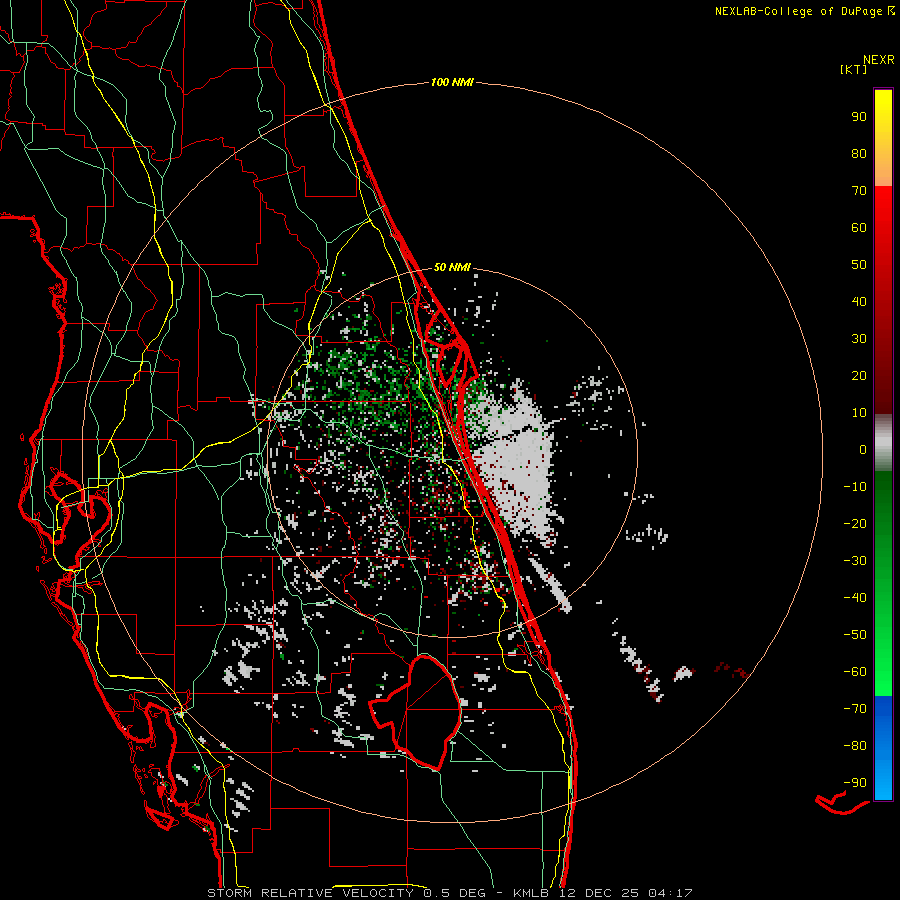
Task: Click the 90 value on velocity scale
Action: click(859, 117)
